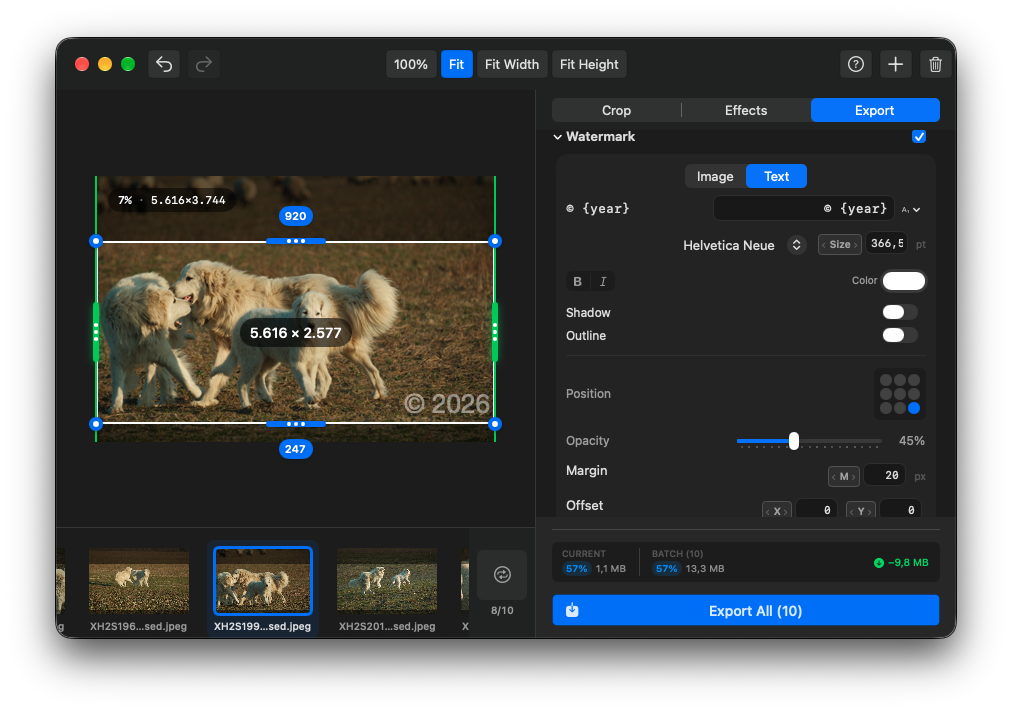Click the bottom-right crop corner handle
This screenshot has width=1012, height=712.
pyautogui.click(x=495, y=424)
